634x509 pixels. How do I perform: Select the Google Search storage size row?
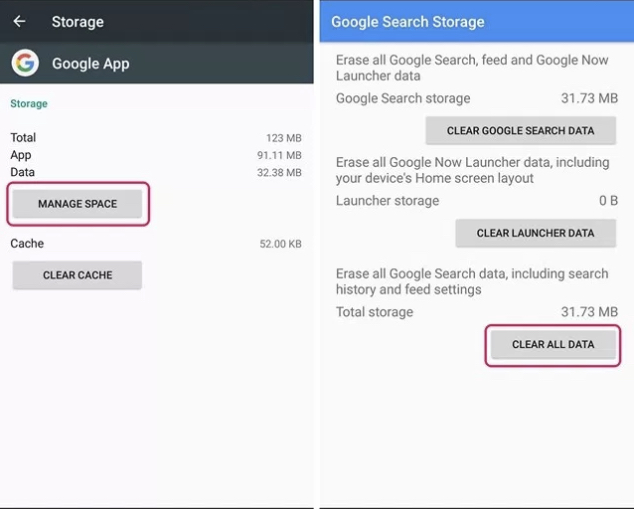pos(476,99)
